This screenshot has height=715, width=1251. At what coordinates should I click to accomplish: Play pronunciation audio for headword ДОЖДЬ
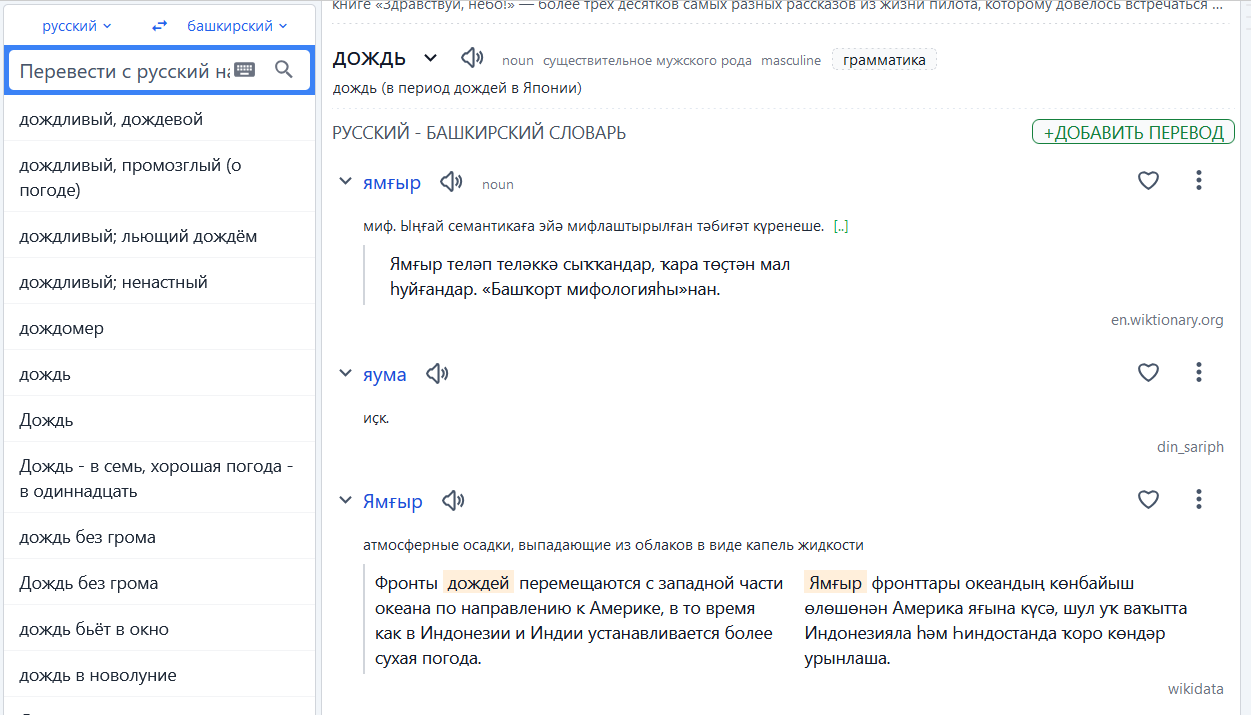472,58
